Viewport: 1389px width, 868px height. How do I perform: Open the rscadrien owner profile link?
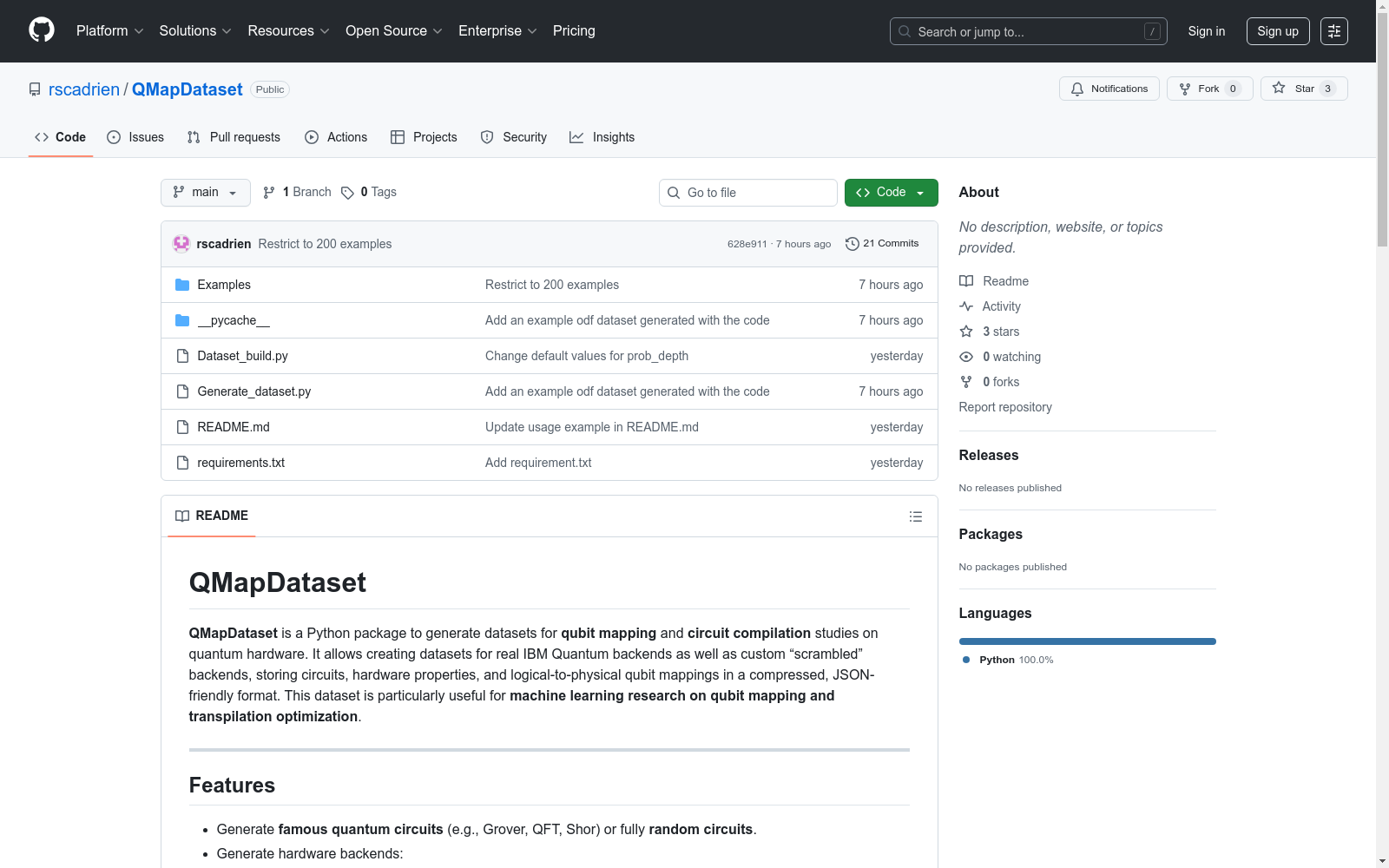pyautogui.click(x=84, y=89)
